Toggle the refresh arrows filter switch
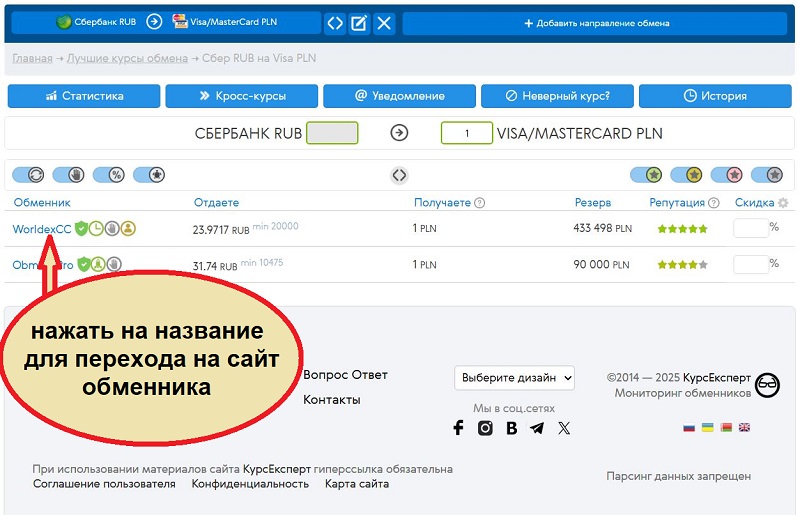Image resolution: width=800 pixels, height=515 pixels. (29, 175)
